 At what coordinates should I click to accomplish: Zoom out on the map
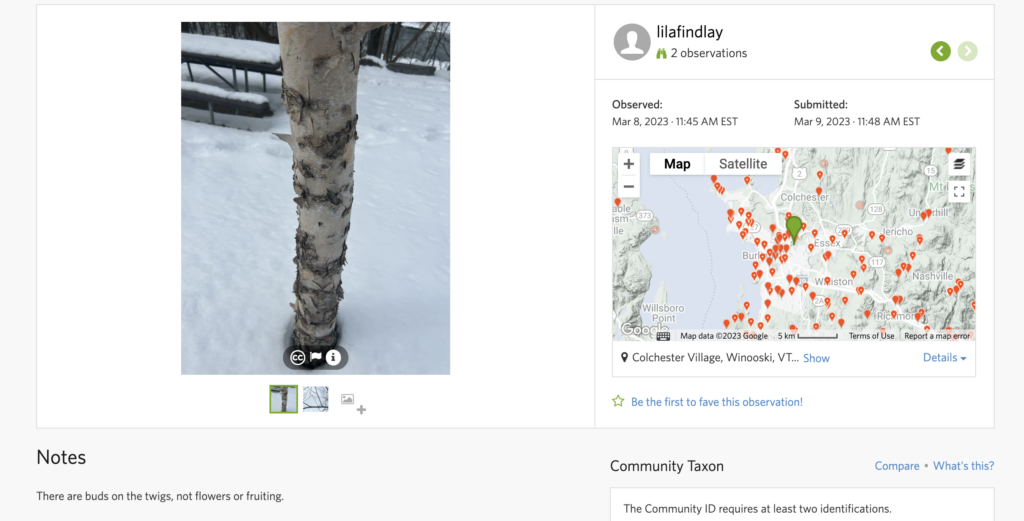click(x=628, y=187)
